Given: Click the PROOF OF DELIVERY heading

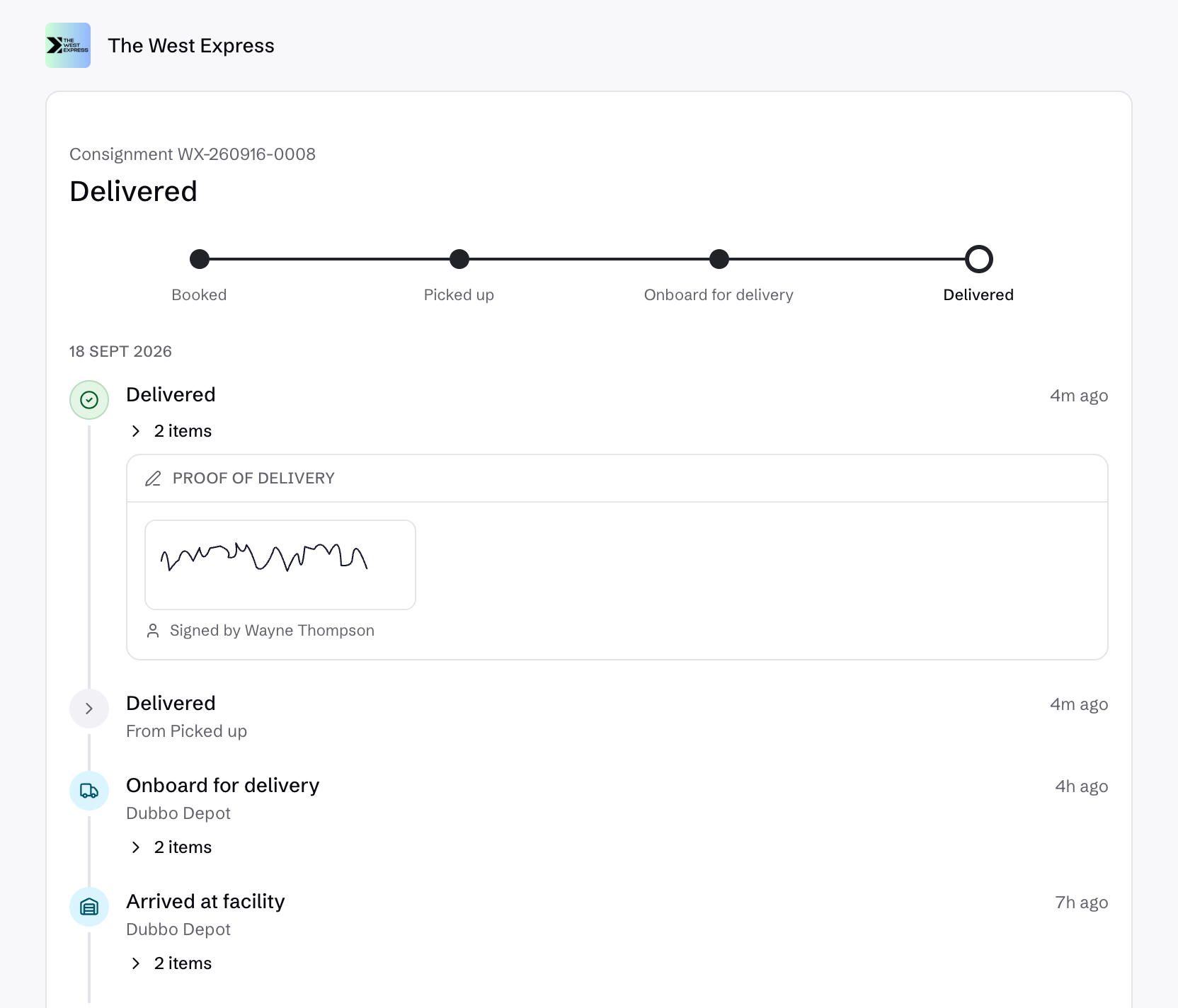Looking at the screenshot, I should coord(253,479).
